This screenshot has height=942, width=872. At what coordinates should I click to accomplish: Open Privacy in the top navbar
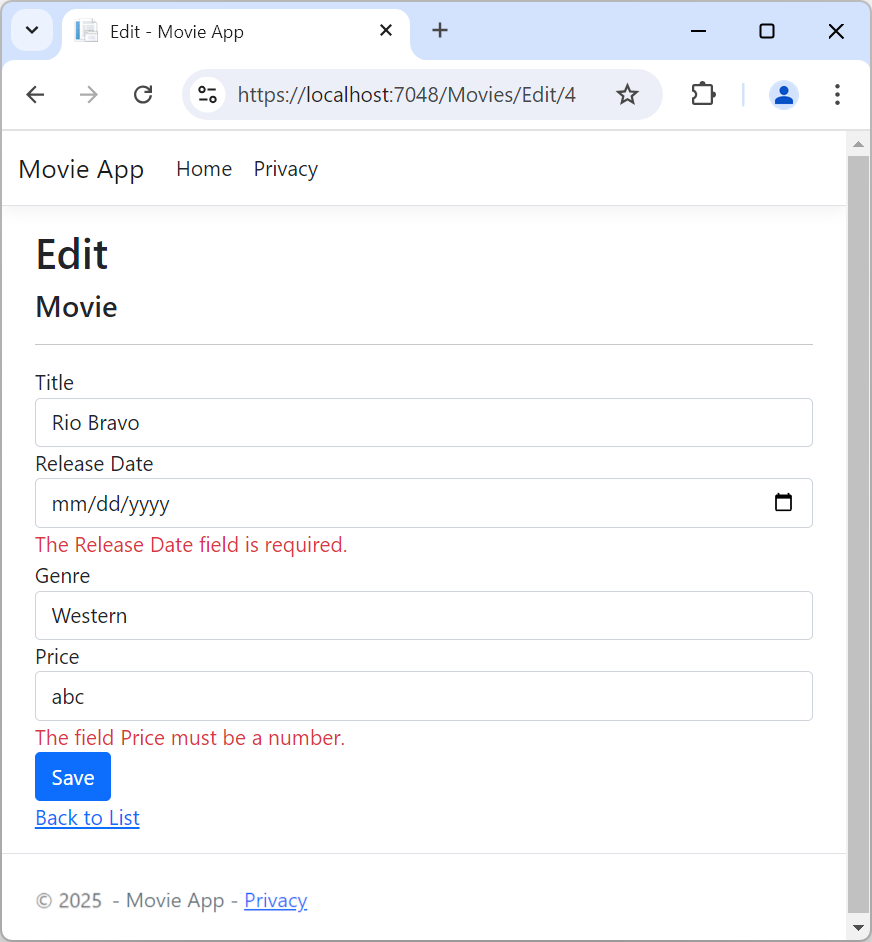pos(285,169)
